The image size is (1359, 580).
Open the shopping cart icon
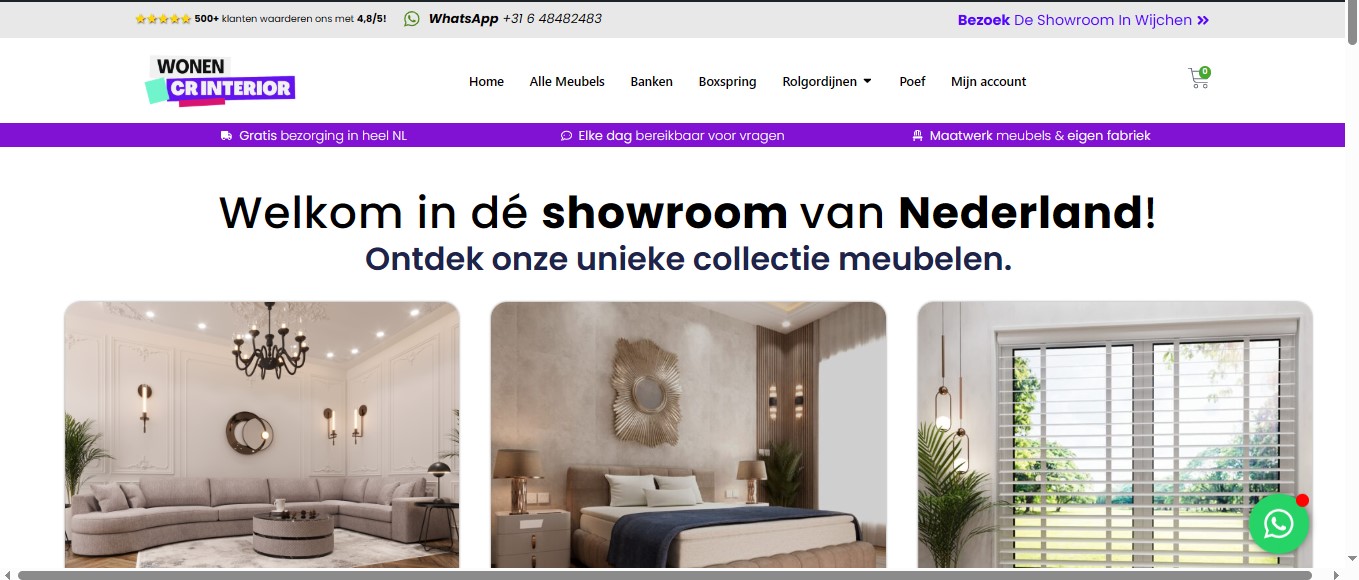coord(1198,79)
